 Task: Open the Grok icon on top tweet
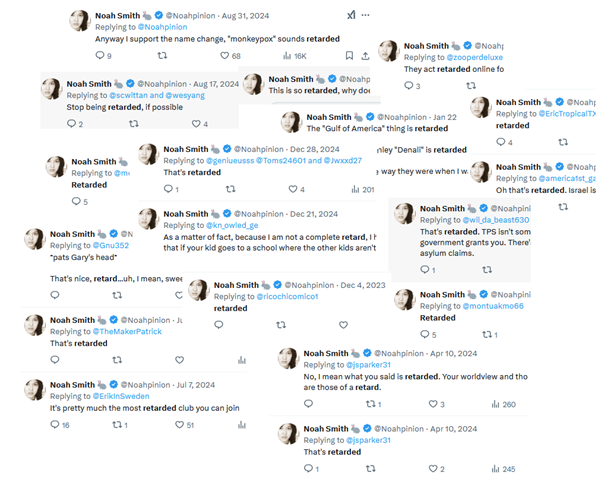(351, 15)
